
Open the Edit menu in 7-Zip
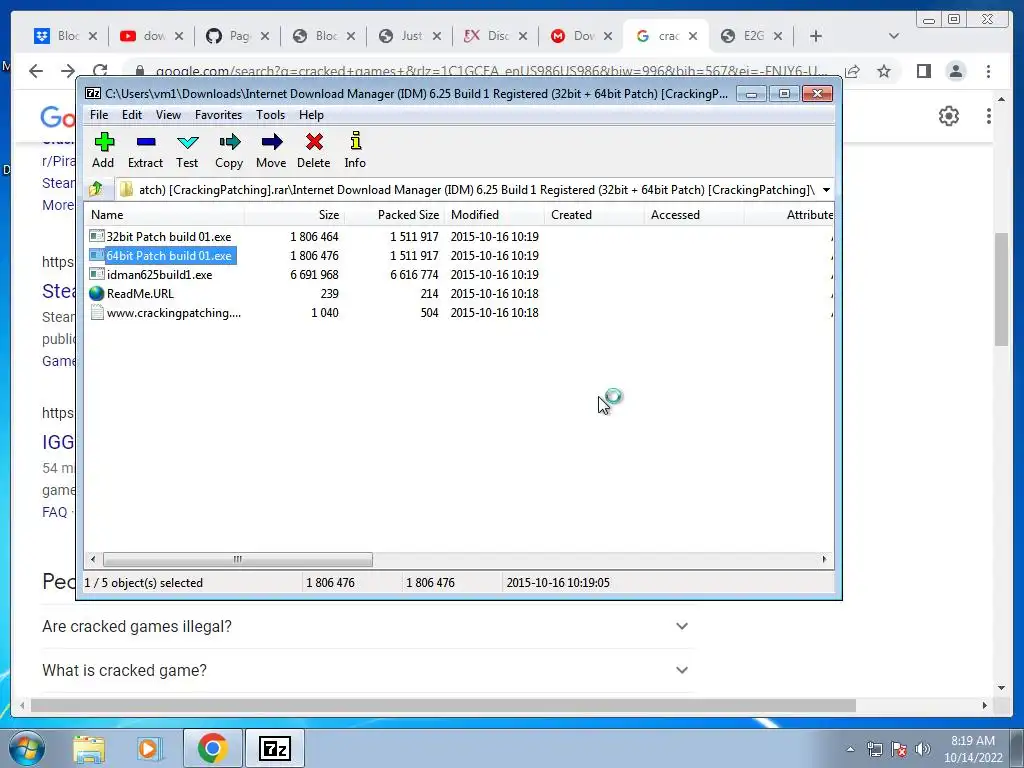(132, 115)
